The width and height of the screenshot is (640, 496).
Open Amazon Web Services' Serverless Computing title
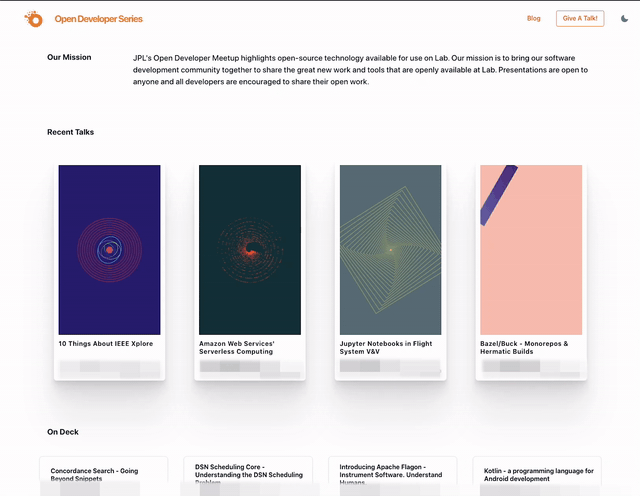click(236, 347)
